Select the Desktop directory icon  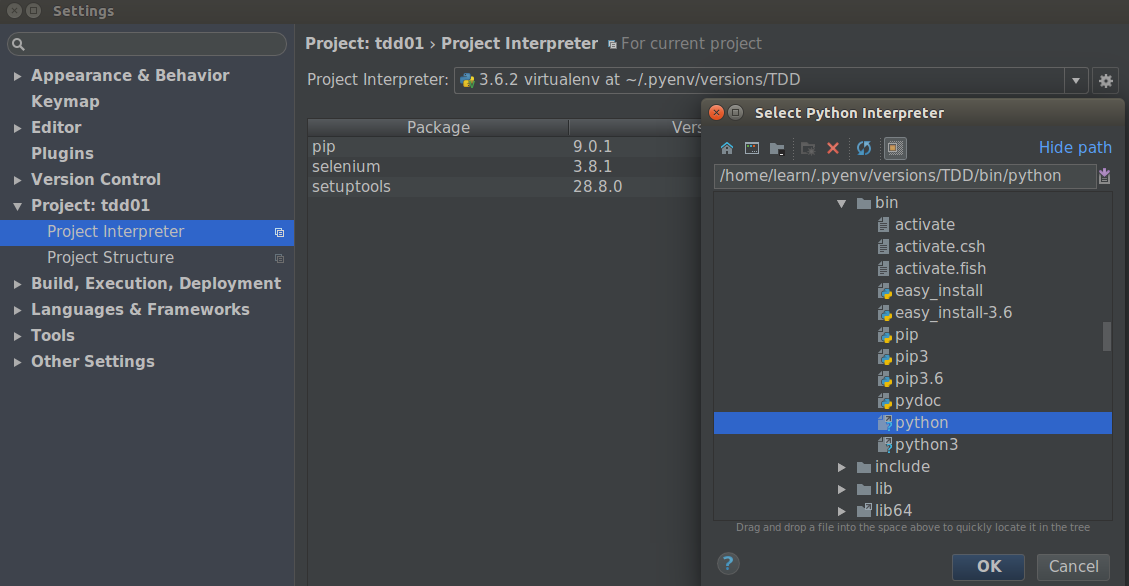click(x=751, y=147)
